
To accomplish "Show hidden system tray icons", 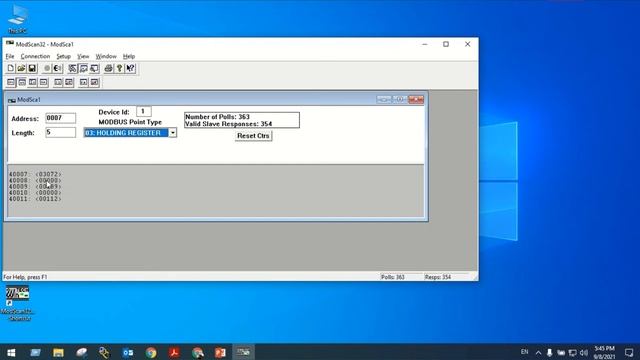I will 538,353.
